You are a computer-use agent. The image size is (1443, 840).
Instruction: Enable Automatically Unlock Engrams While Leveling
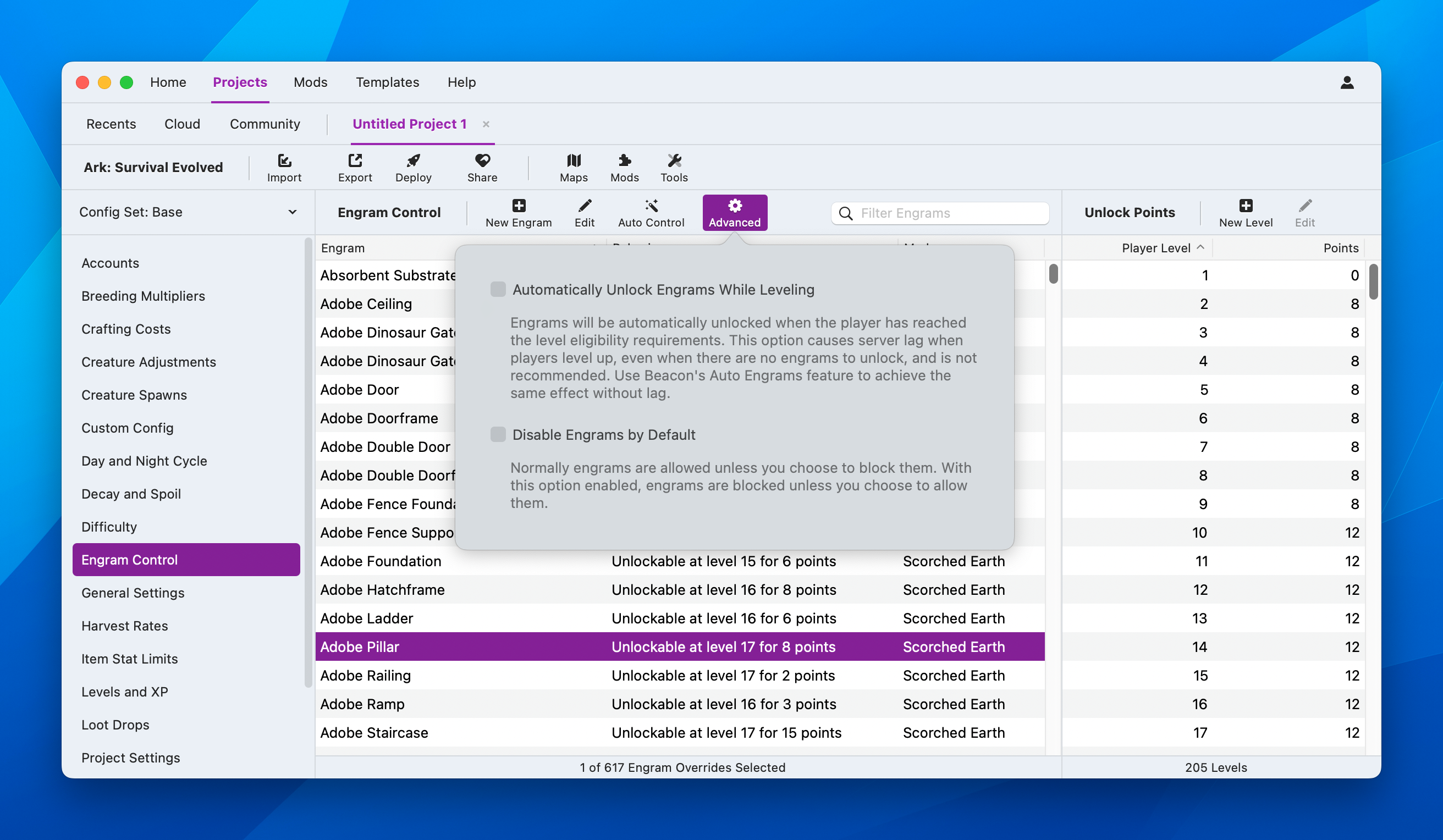coord(498,289)
